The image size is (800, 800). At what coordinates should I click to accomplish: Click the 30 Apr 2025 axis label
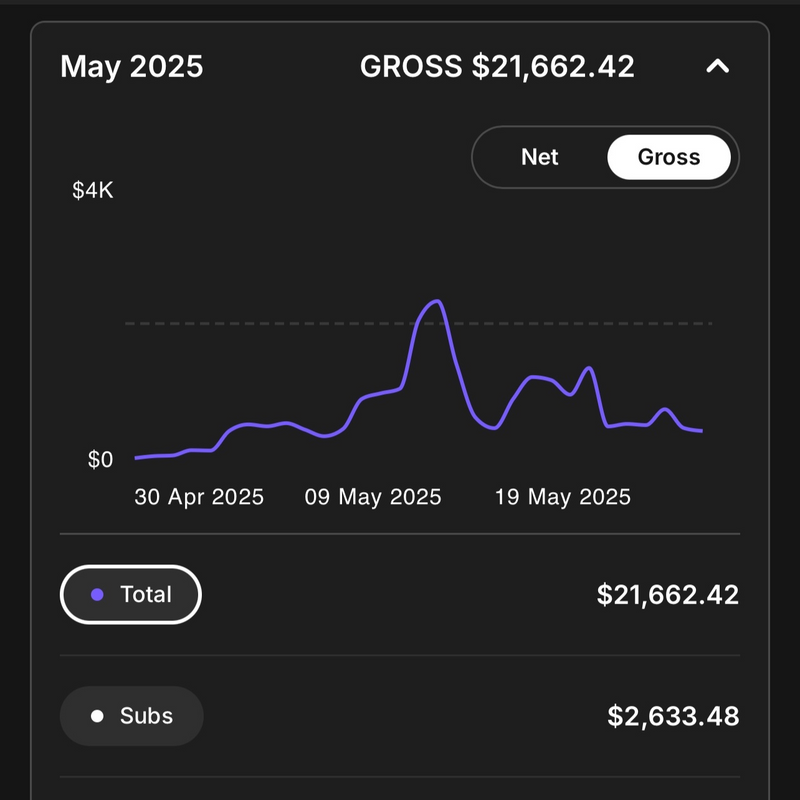click(199, 497)
